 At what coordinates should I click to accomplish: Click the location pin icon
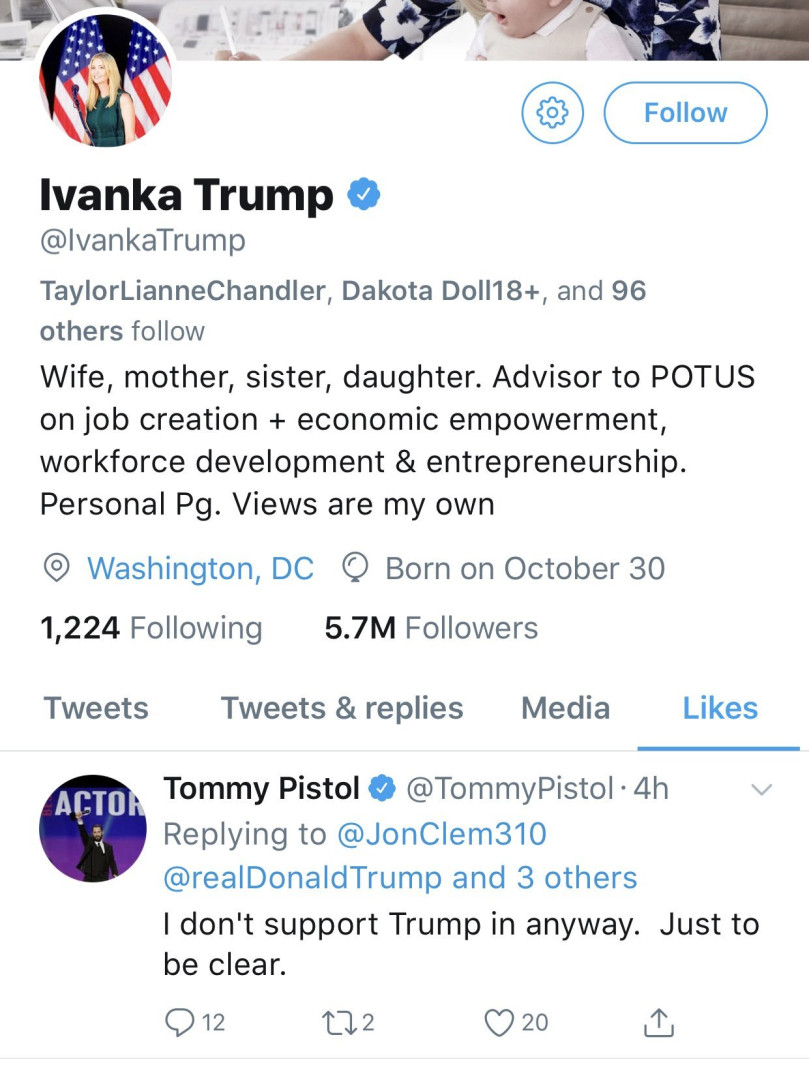pos(57,568)
